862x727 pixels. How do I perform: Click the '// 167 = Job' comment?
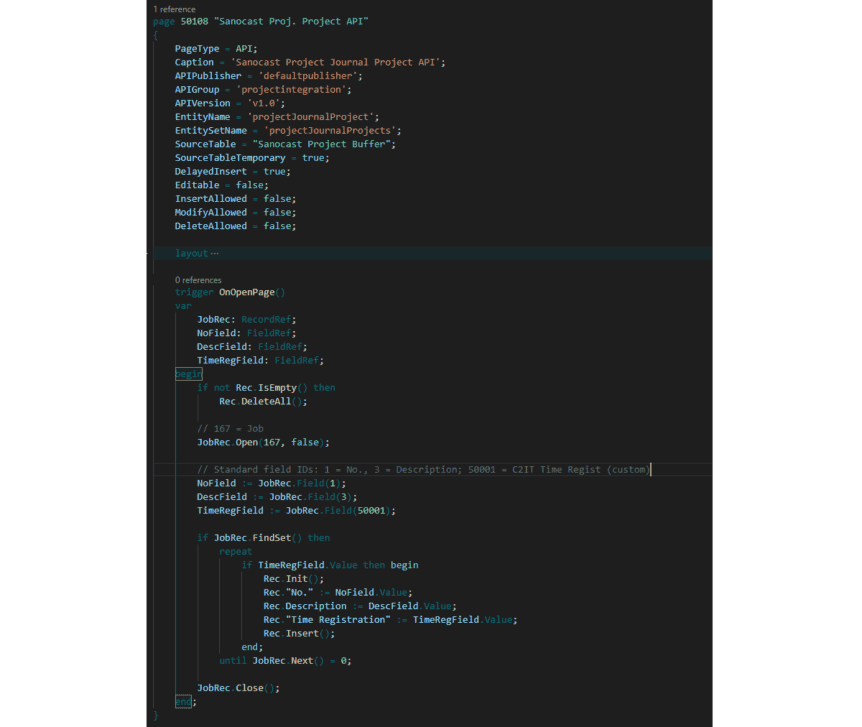click(x=230, y=428)
